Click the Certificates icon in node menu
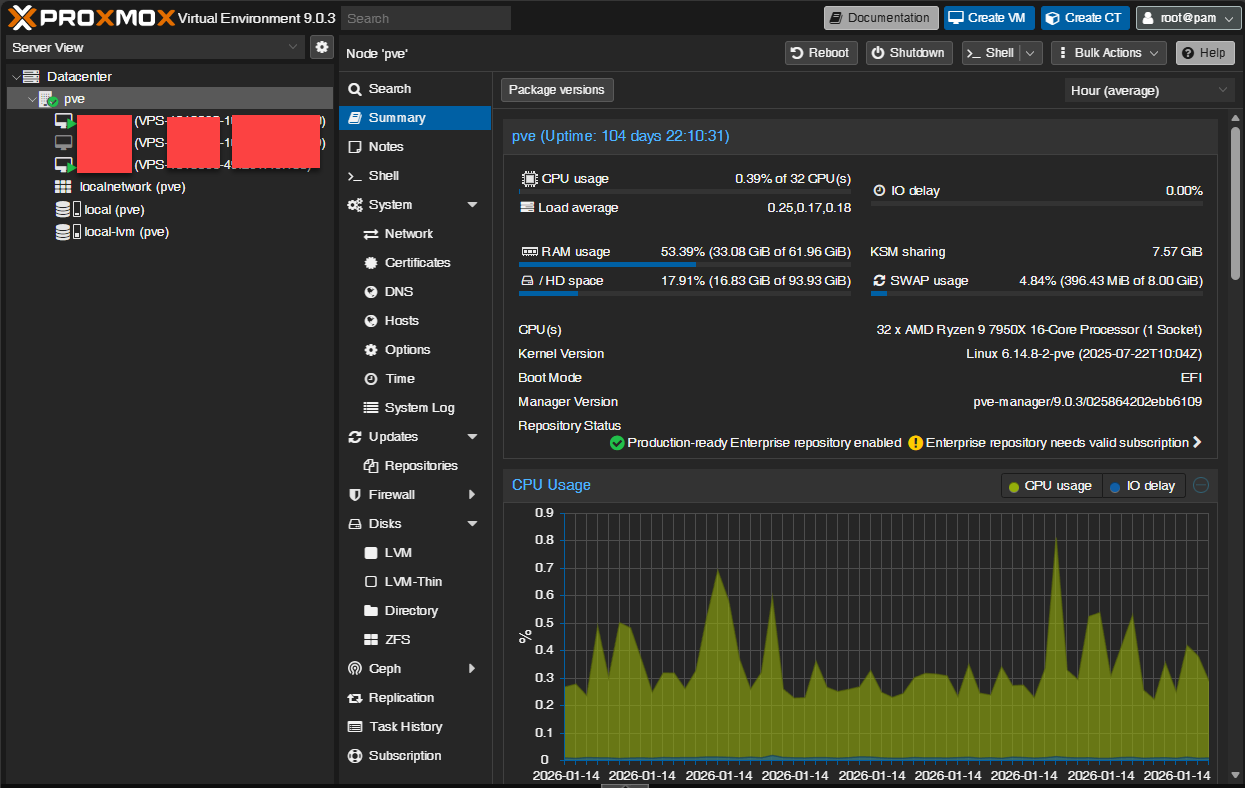Screen dimensions: 1245x788 (371, 262)
